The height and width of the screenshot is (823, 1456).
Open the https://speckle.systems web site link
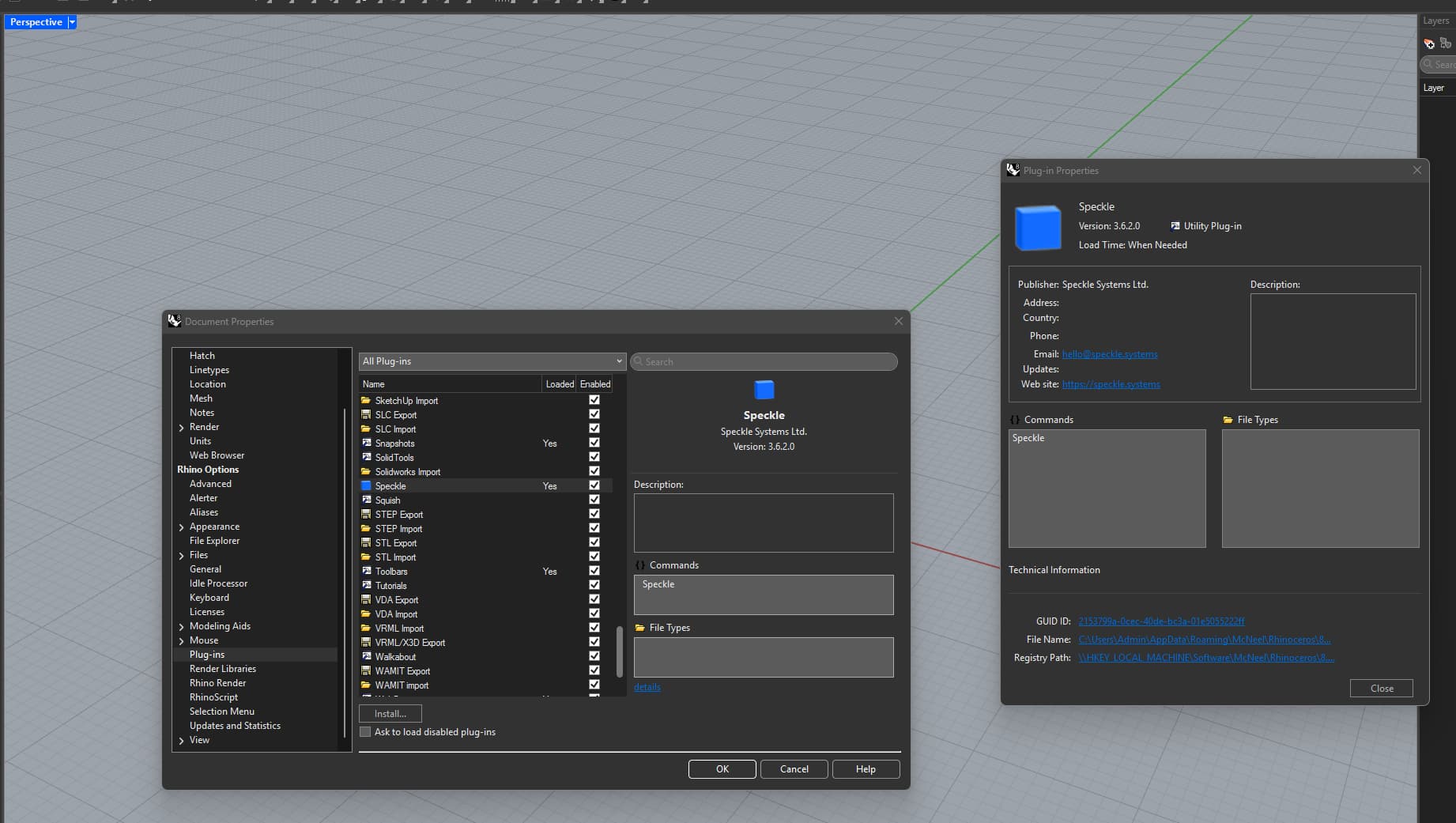coord(1111,384)
